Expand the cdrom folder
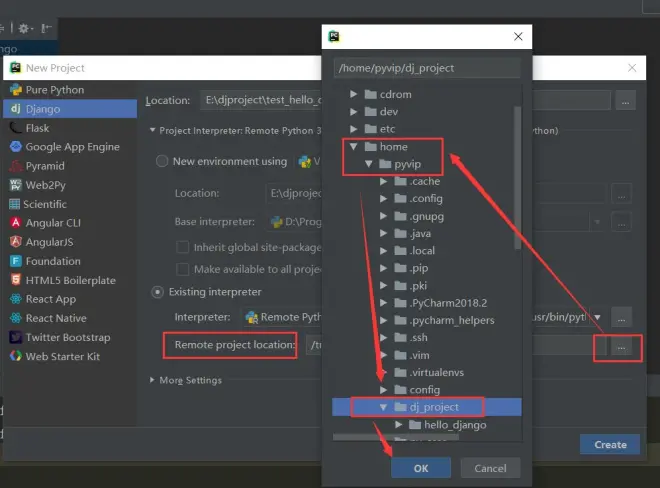The height and width of the screenshot is (488, 660). 354,94
